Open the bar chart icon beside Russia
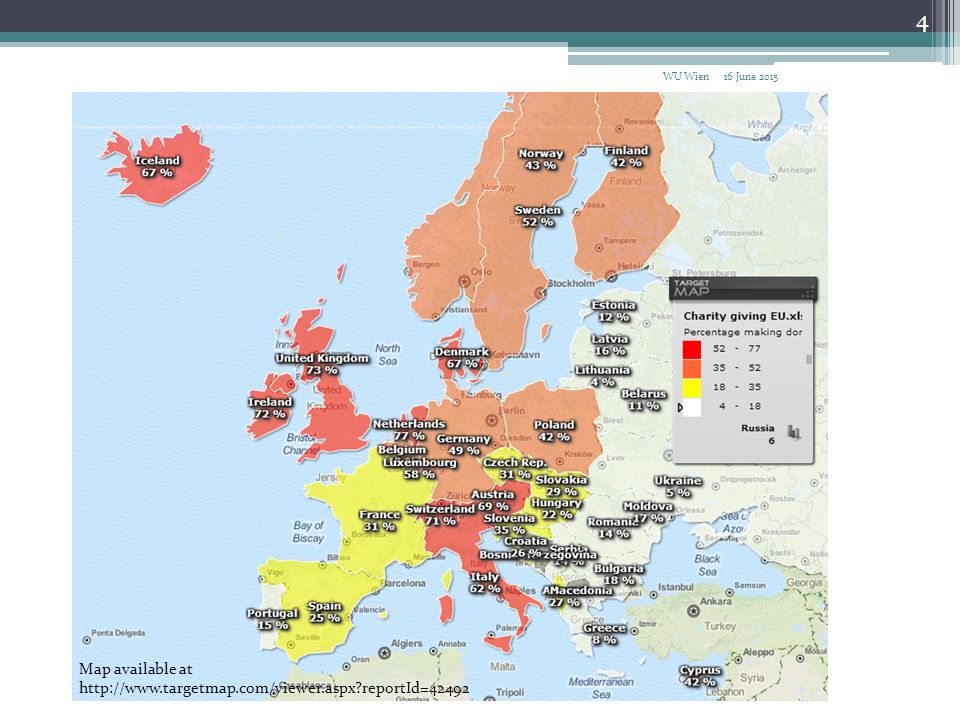 pyautogui.click(x=794, y=432)
